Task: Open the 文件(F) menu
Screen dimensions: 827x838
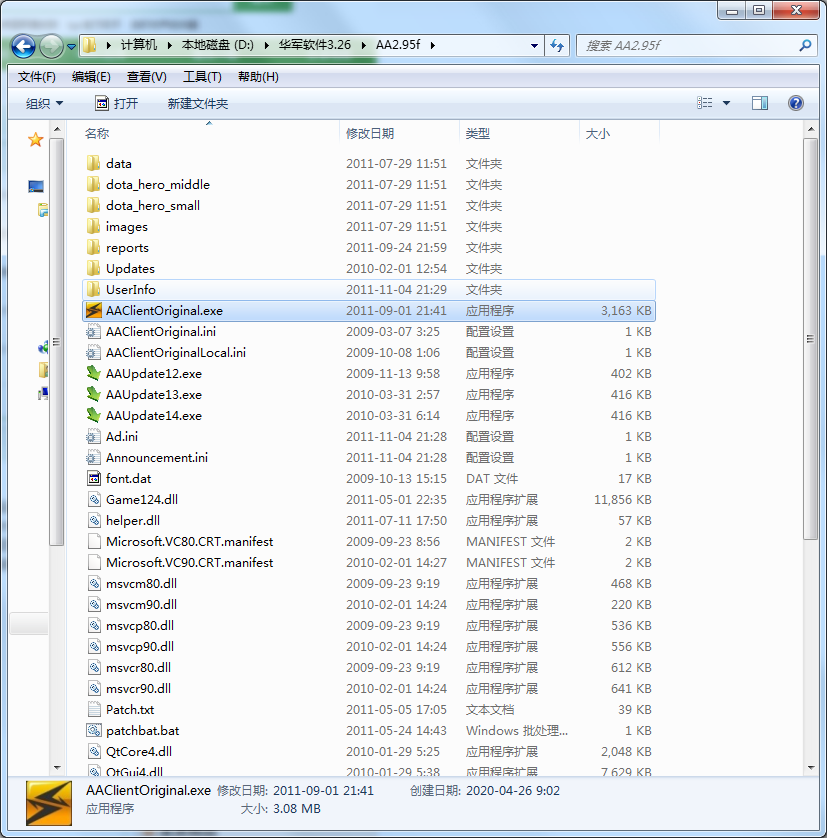Action: tap(37, 77)
